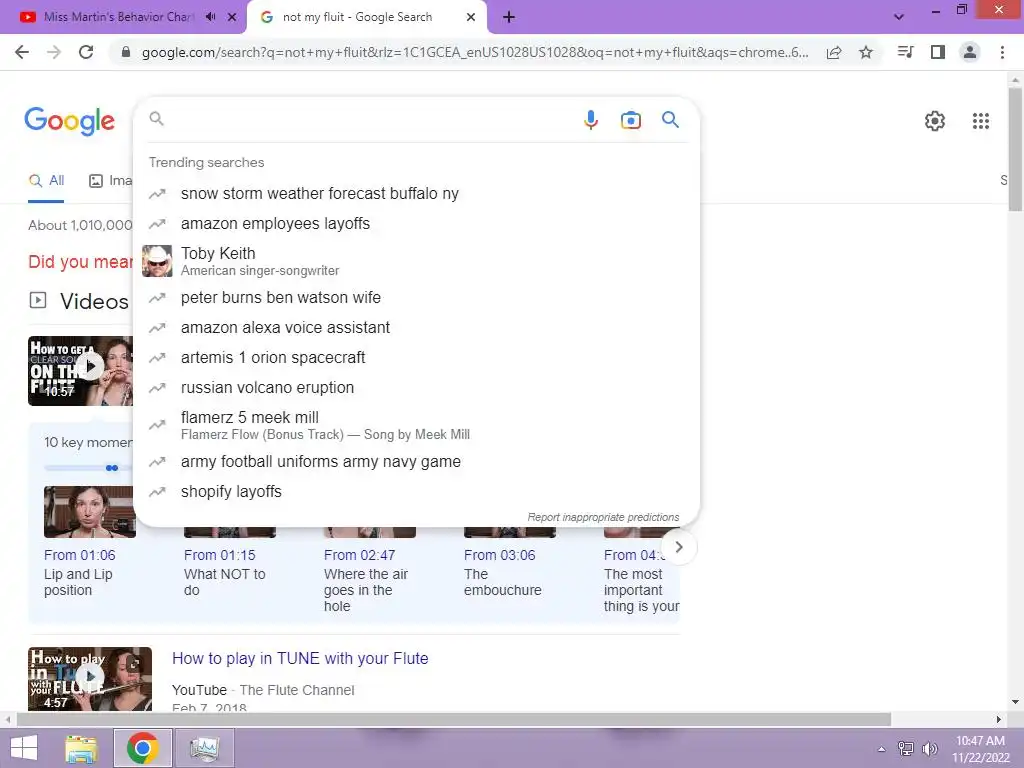Screen dimensions: 1024x768
Task: Open the Google apps grid
Action: (980, 121)
